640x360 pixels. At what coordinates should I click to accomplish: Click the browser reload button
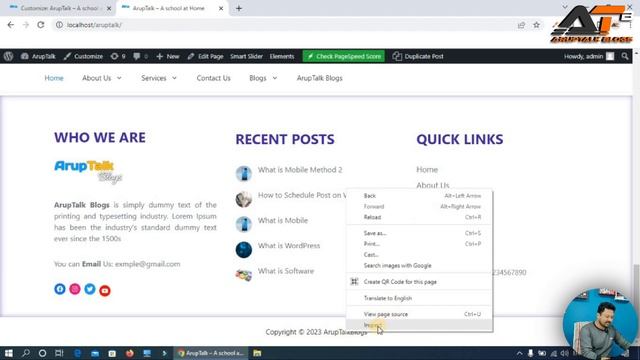pyautogui.click(x=41, y=25)
